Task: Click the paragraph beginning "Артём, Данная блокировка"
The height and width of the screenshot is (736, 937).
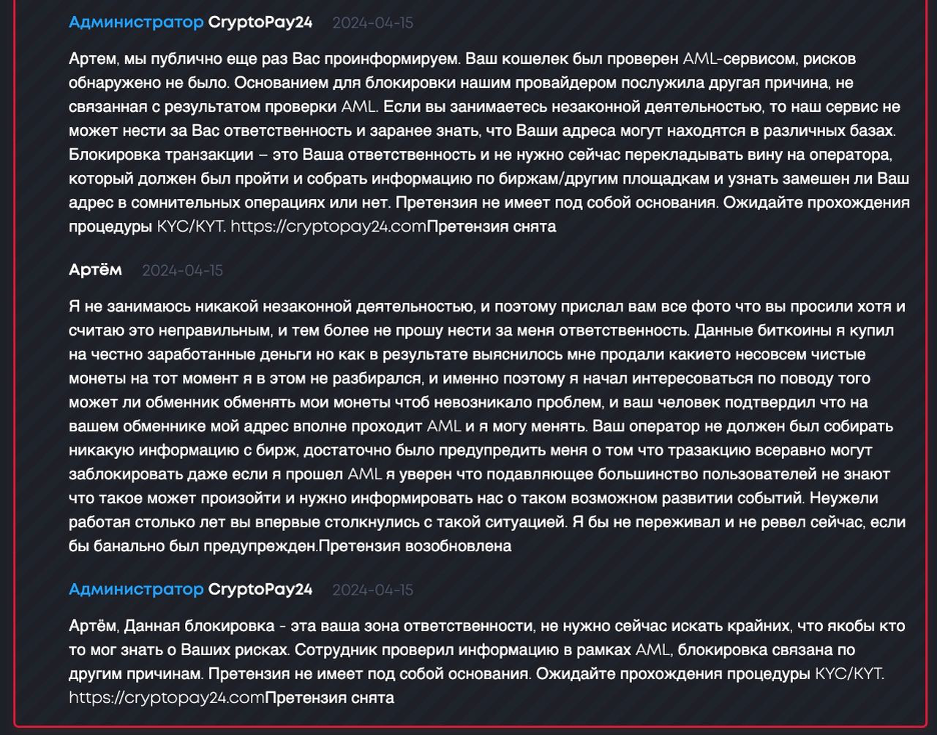Action: pos(487,662)
